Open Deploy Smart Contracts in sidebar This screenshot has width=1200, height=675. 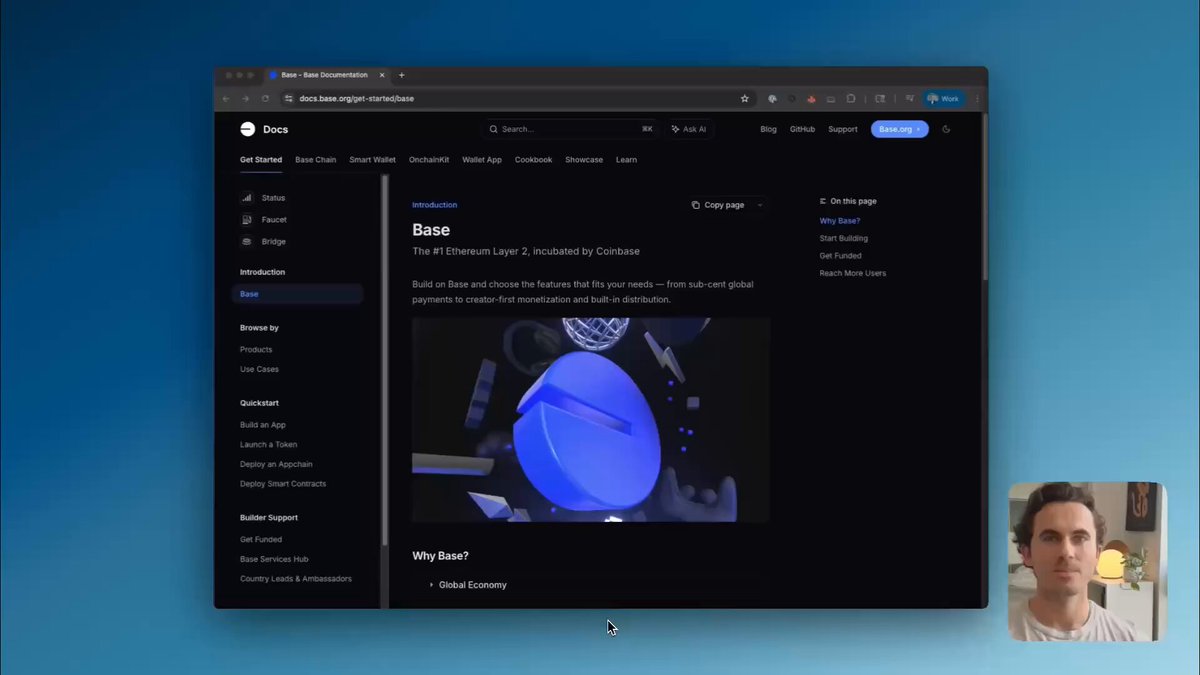coord(283,484)
